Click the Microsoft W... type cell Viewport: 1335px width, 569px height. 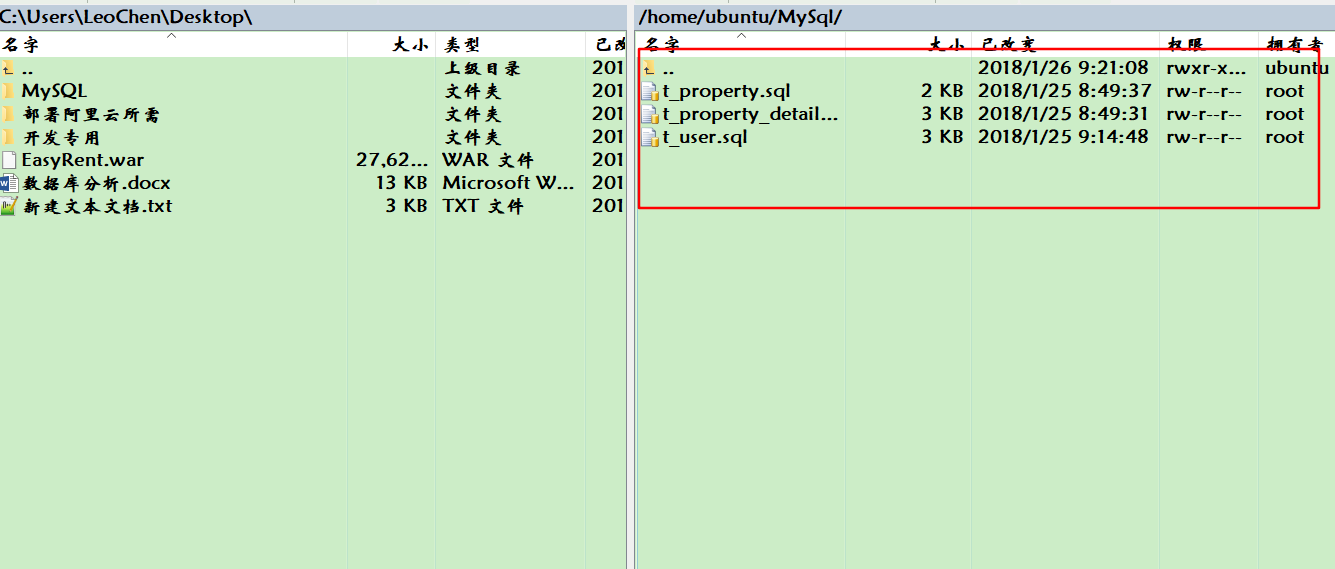tap(509, 183)
